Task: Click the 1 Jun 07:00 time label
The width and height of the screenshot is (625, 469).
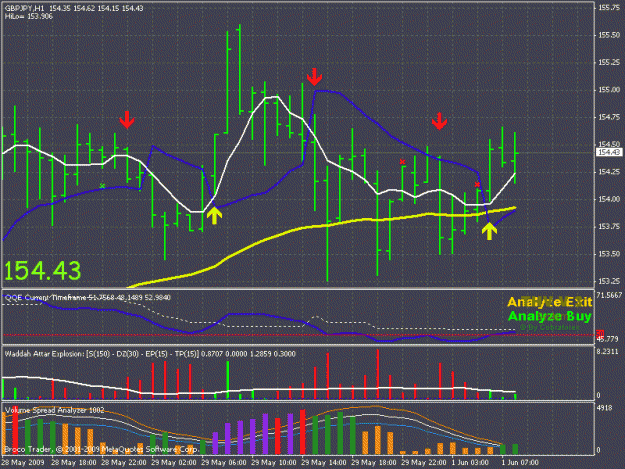Action: tap(520, 463)
